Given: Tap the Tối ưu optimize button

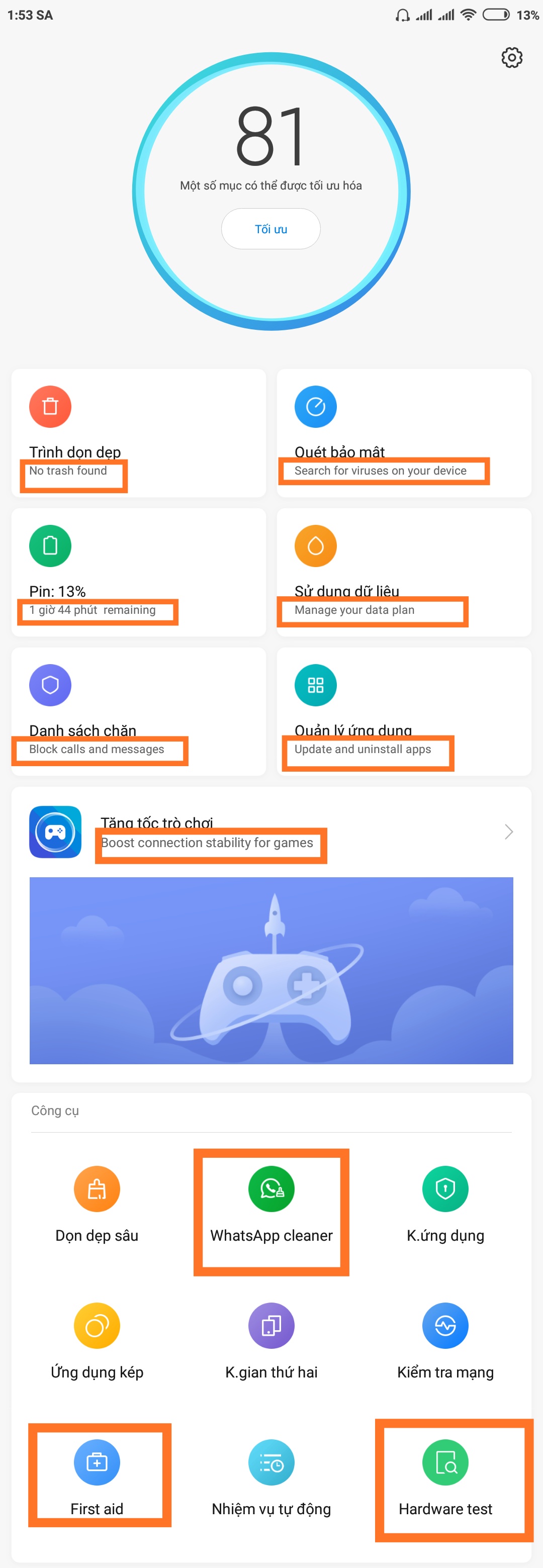Looking at the screenshot, I should (x=271, y=229).
